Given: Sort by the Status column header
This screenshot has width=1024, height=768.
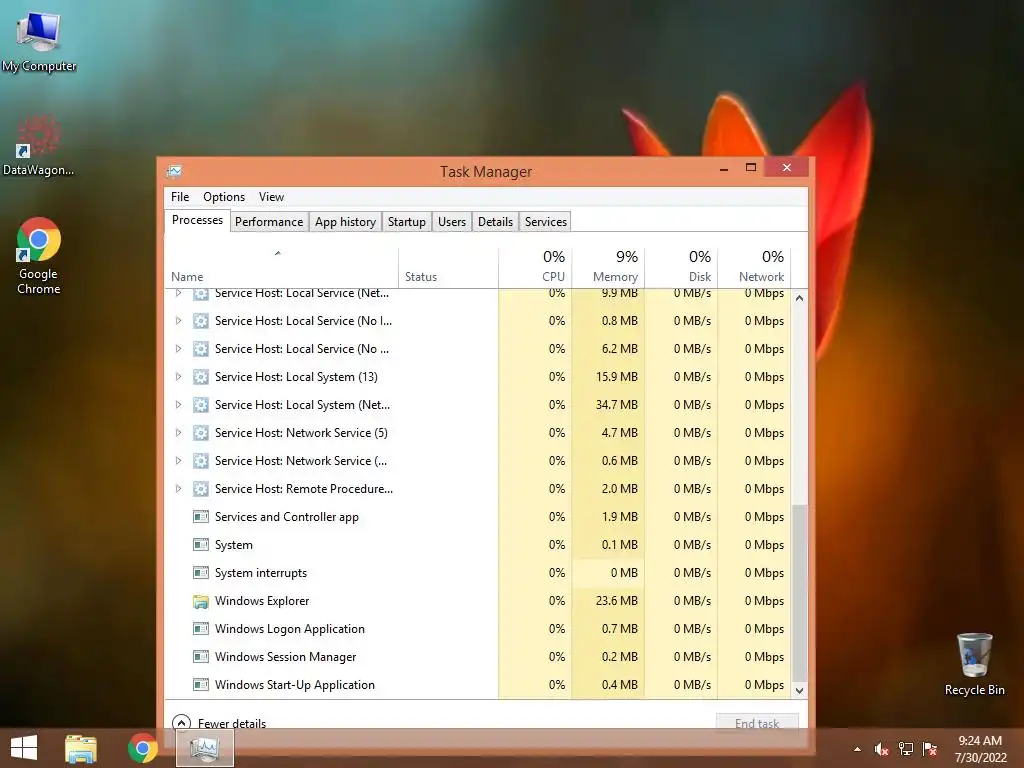Looking at the screenshot, I should point(448,268).
